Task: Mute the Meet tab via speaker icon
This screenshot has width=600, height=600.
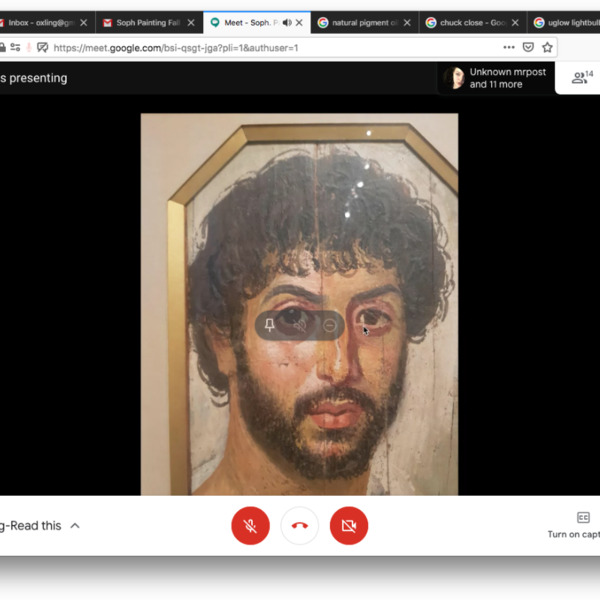Action: click(285, 22)
